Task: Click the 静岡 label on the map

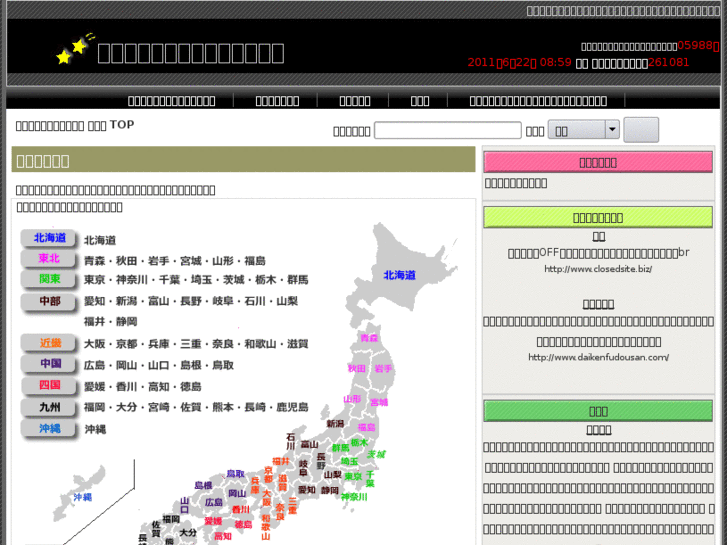Action: click(x=330, y=490)
